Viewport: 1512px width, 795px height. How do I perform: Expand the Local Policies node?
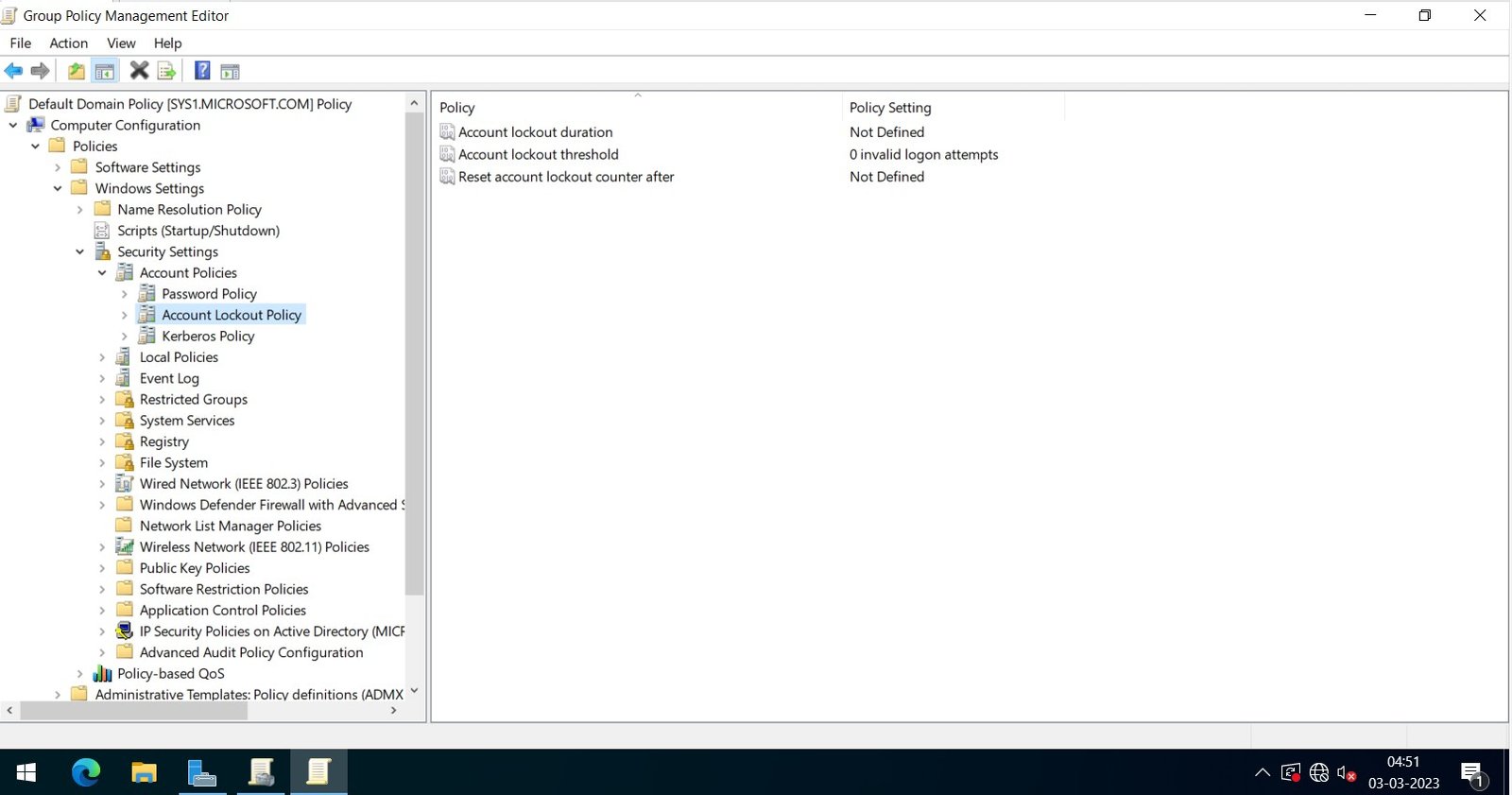[102, 357]
